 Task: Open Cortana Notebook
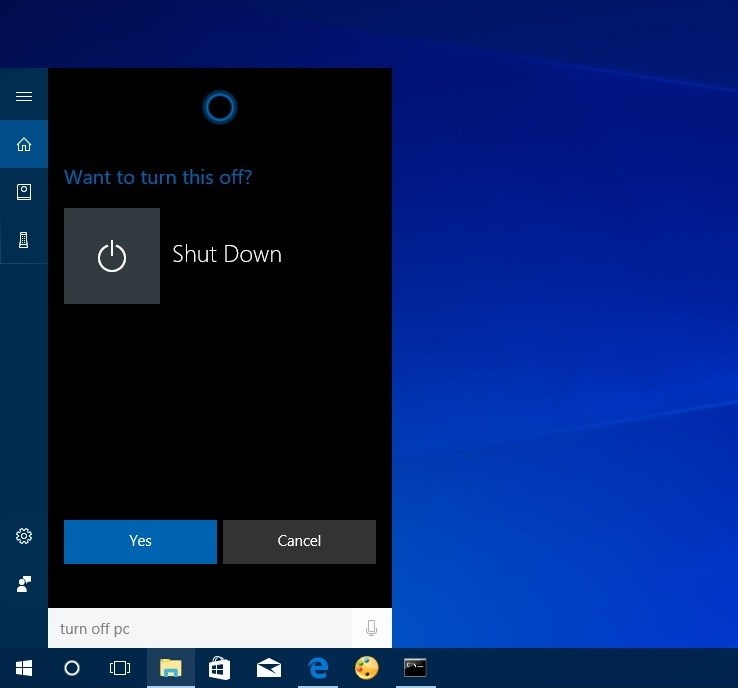[x=24, y=192]
